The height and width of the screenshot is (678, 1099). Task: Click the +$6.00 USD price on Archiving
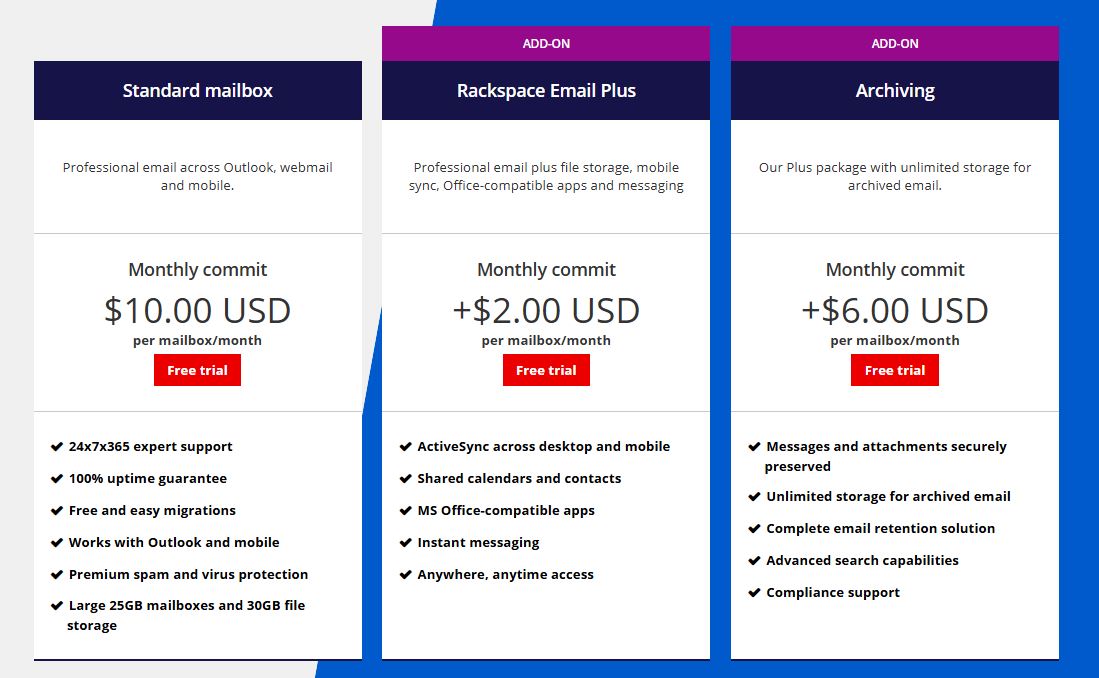point(894,310)
